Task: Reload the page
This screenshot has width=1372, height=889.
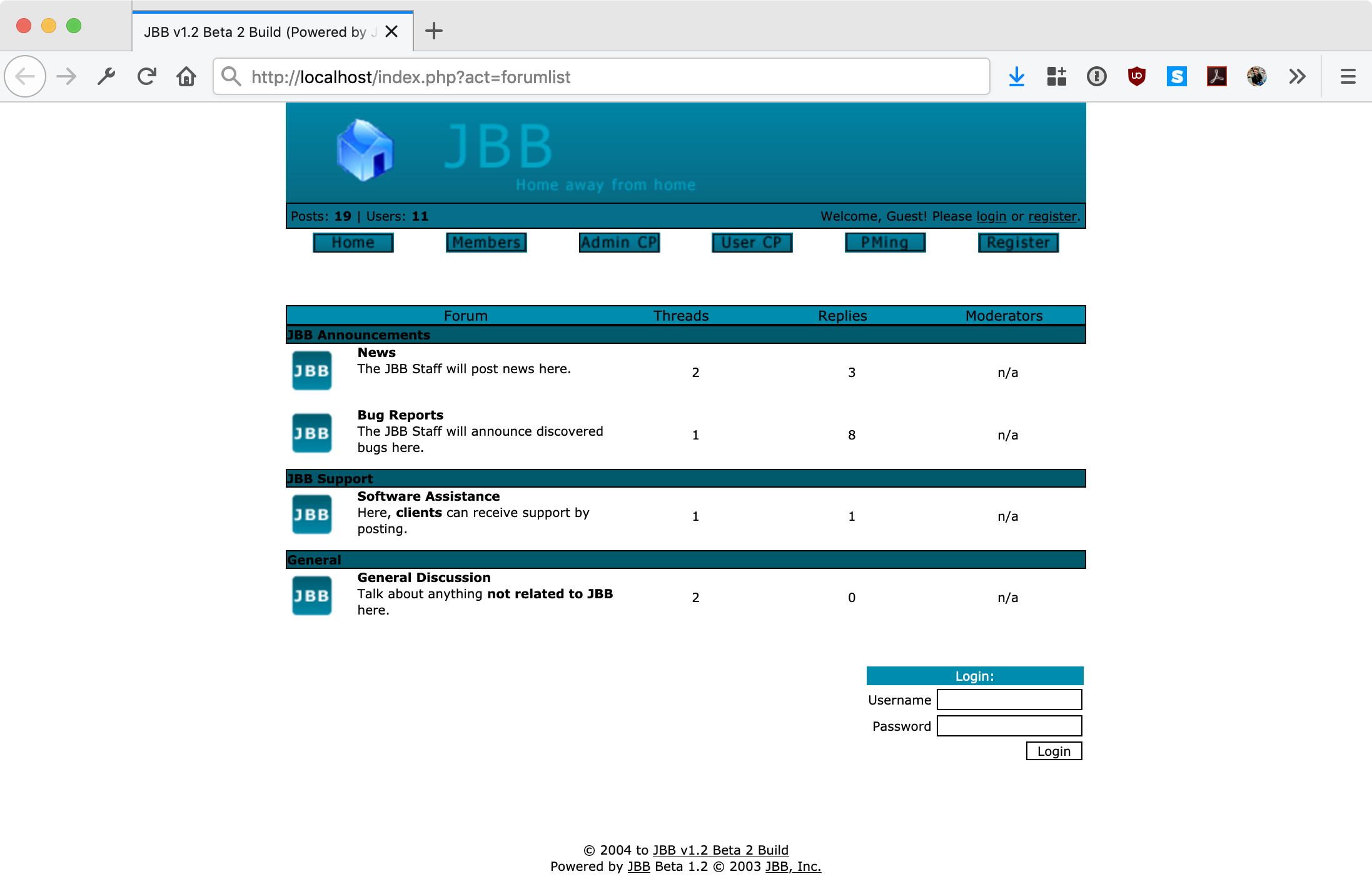Action: pos(146,76)
